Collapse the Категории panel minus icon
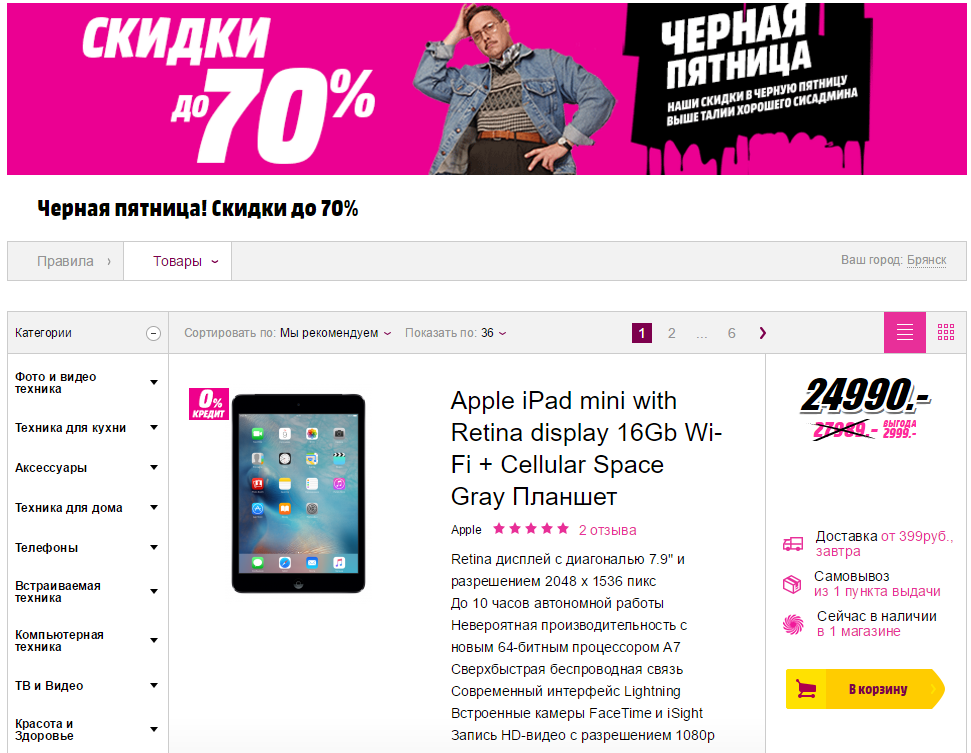This screenshot has height=753, width=971. point(153,334)
